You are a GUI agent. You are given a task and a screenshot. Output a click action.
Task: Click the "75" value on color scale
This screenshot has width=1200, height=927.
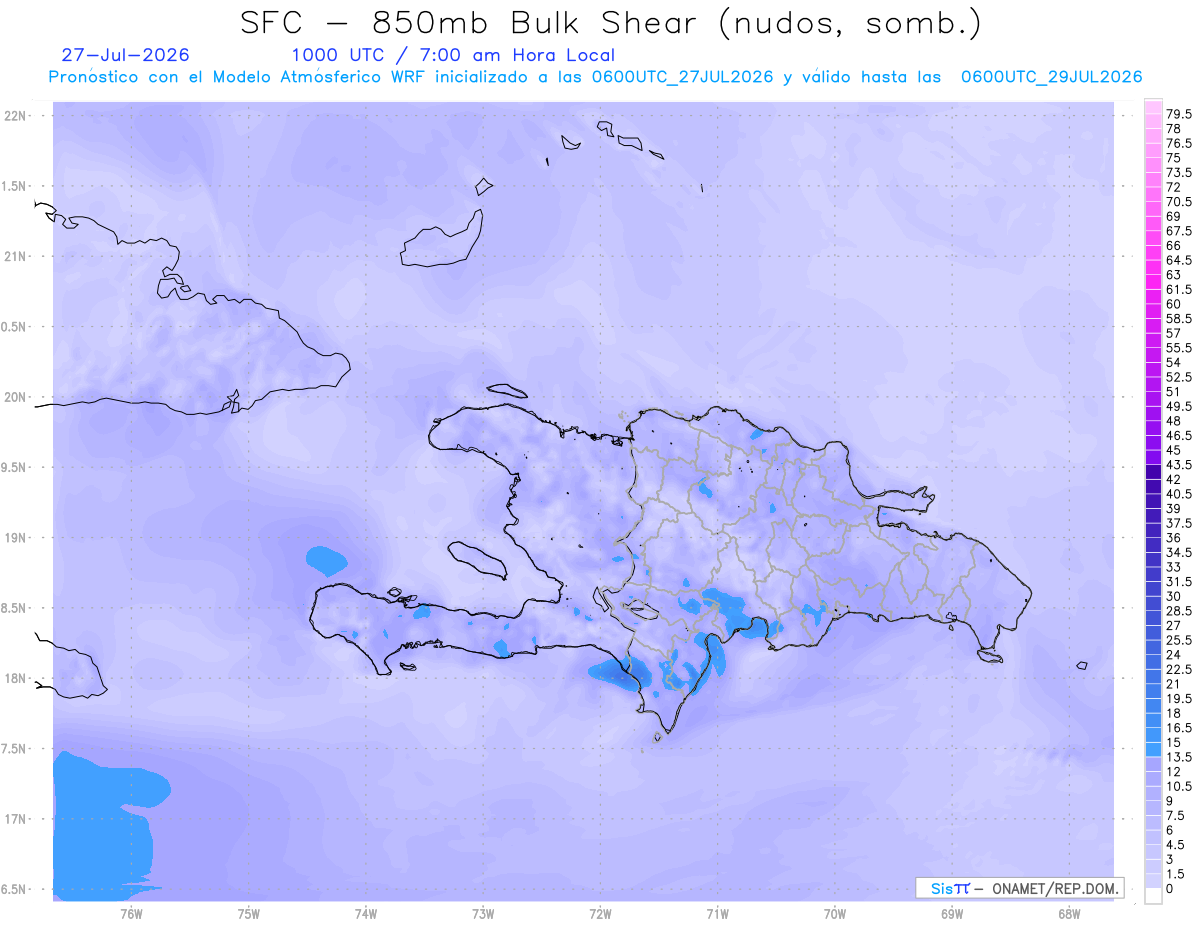1174,158
